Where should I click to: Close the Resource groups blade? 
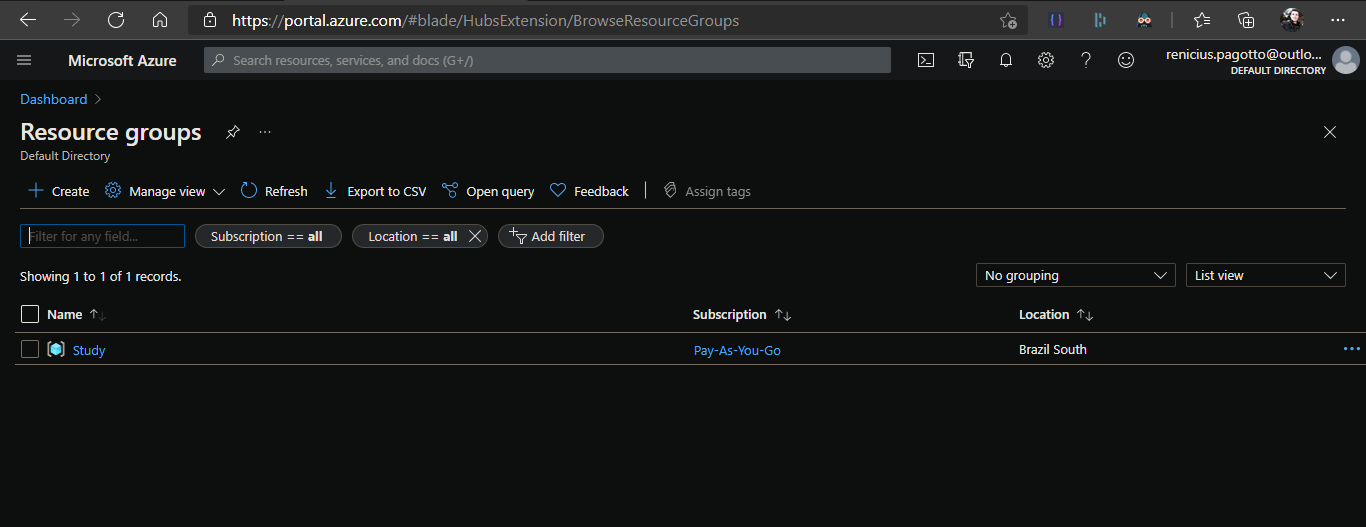(x=1330, y=132)
